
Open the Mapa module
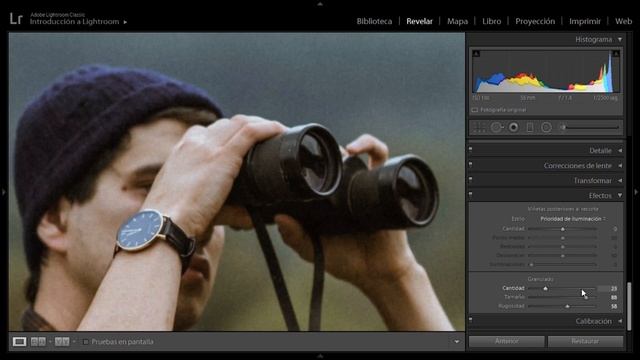click(x=457, y=21)
